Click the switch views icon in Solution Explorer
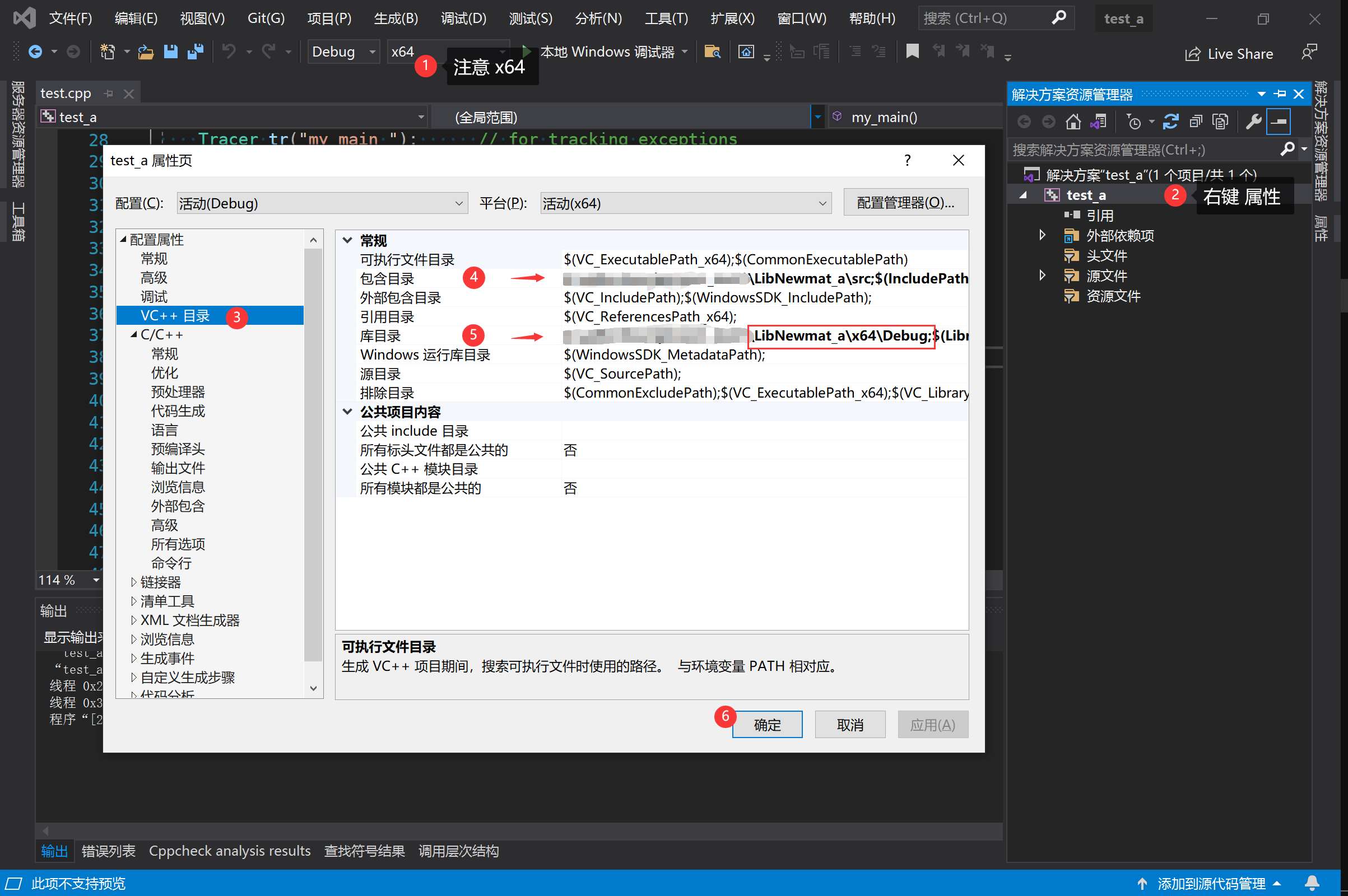 click(1098, 122)
